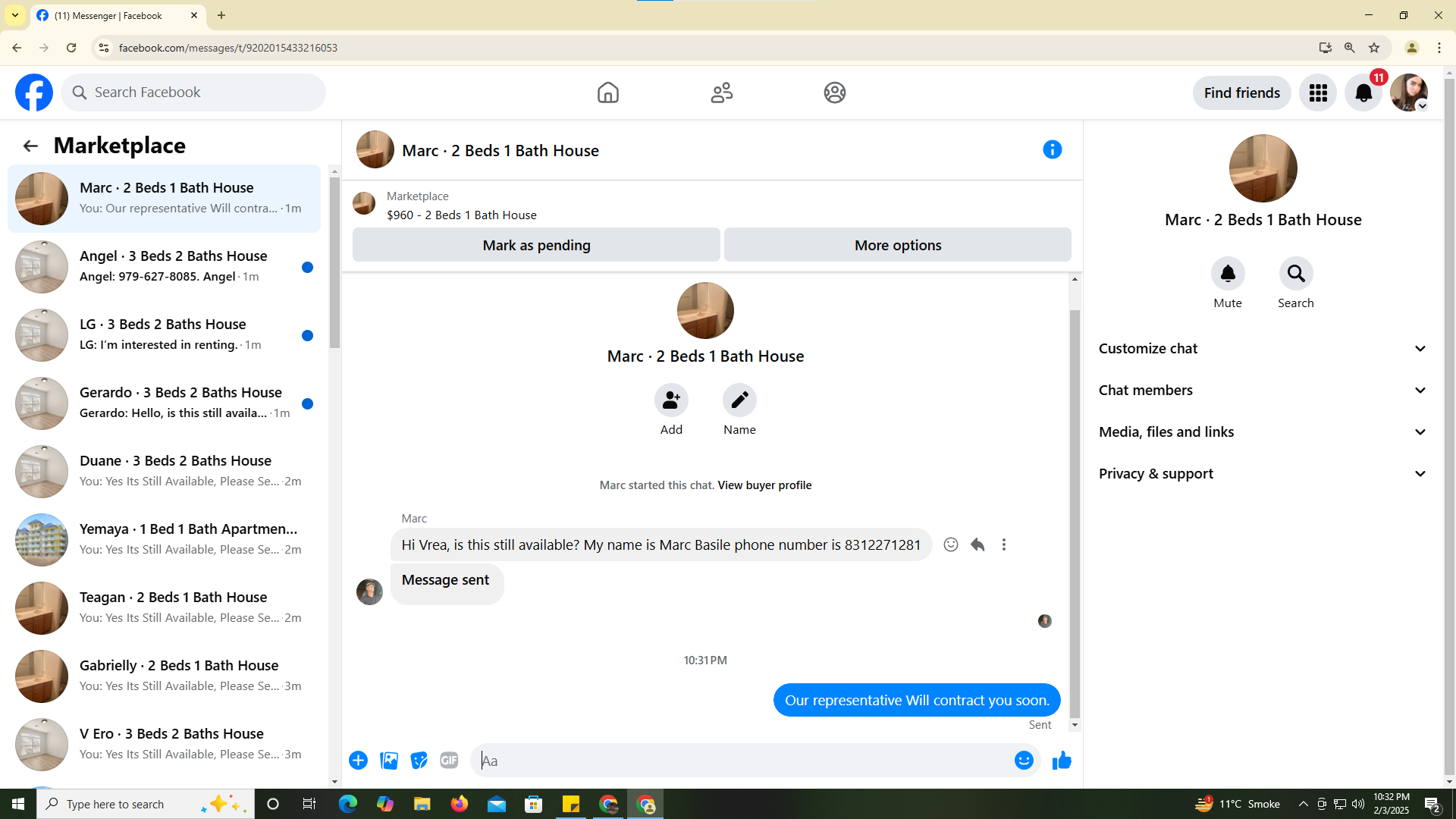This screenshot has width=1456, height=819.
Task: Open Microsoft Edge from the taskbar
Action: (347, 804)
